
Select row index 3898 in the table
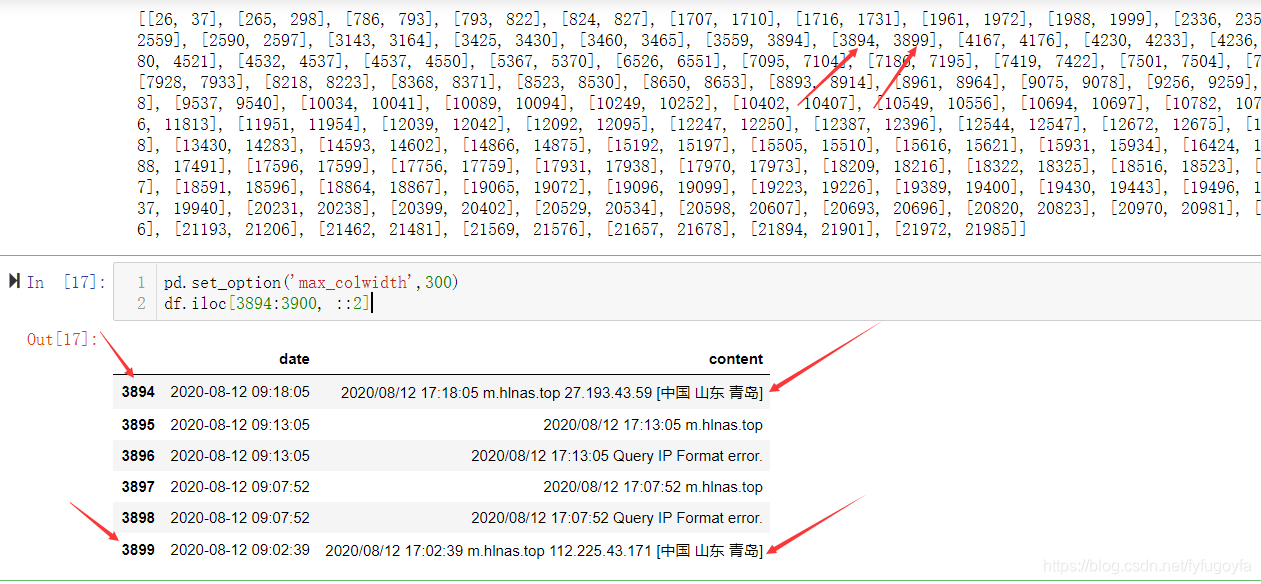(138, 517)
